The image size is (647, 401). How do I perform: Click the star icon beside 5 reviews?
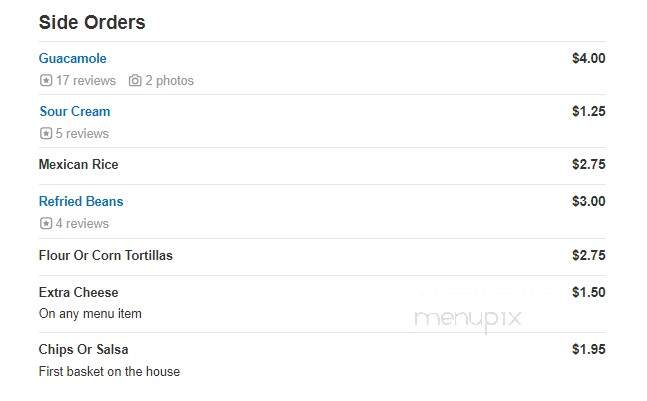coord(46,133)
